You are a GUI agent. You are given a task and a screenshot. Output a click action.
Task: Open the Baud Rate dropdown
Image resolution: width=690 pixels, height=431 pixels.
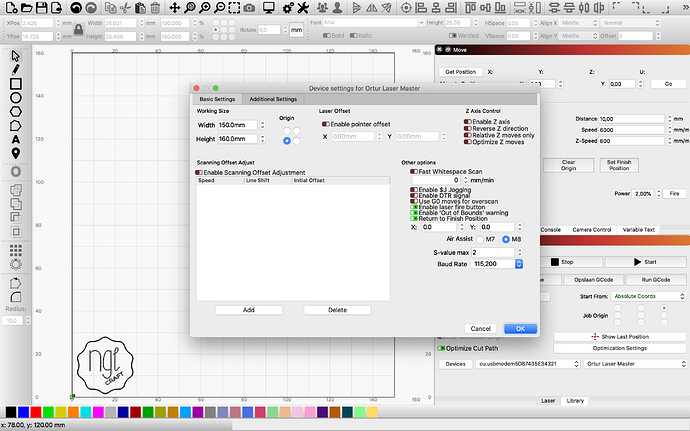click(497, 264)
